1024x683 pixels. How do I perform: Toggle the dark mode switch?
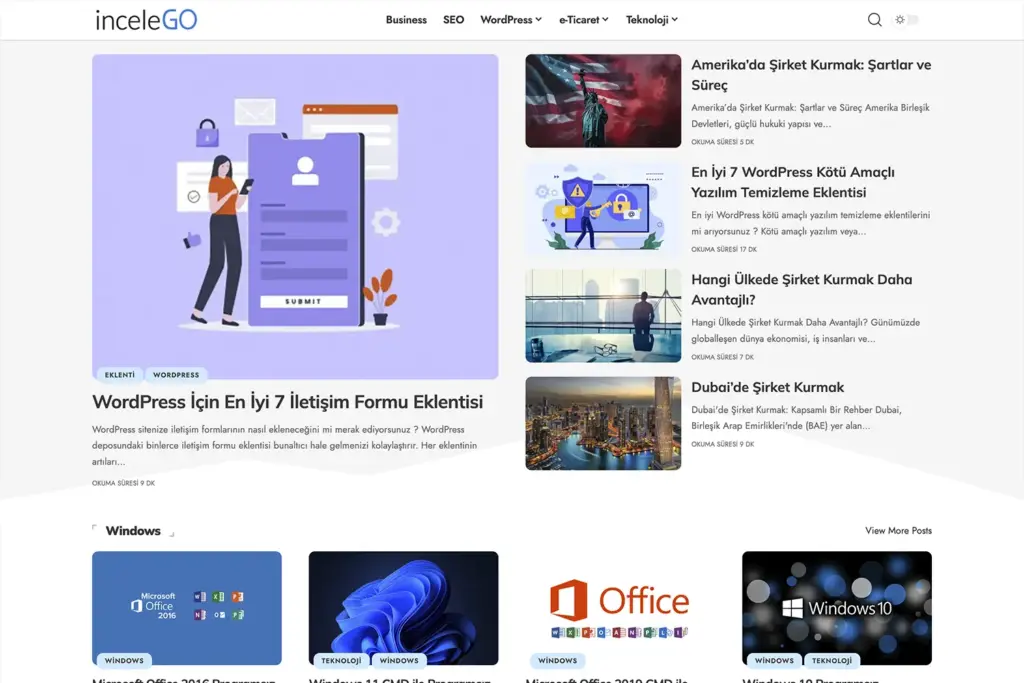(906, 20)
